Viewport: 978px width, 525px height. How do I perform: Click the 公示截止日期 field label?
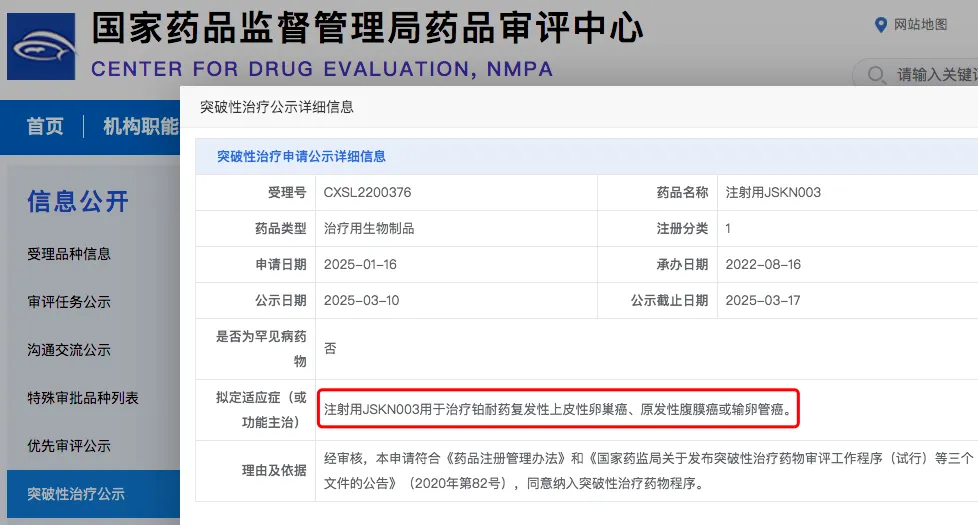tap(669, 301)
